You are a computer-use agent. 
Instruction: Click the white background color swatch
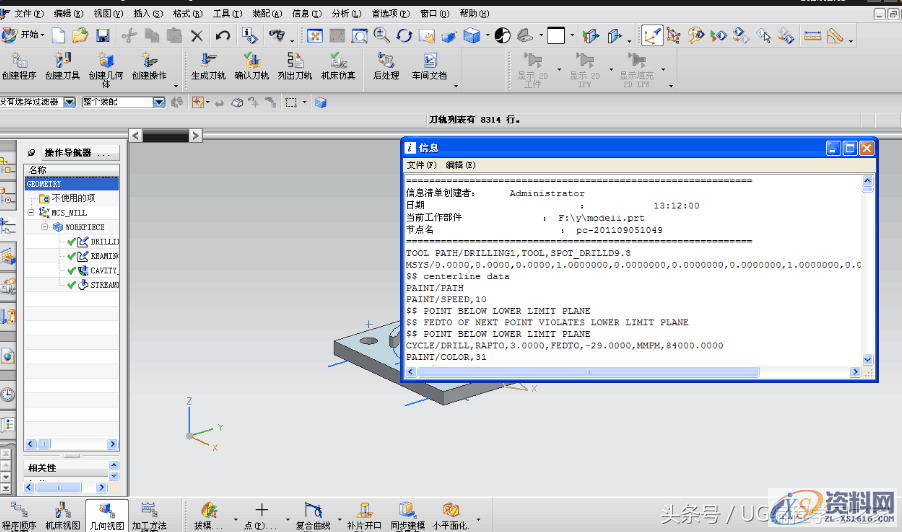556,35
